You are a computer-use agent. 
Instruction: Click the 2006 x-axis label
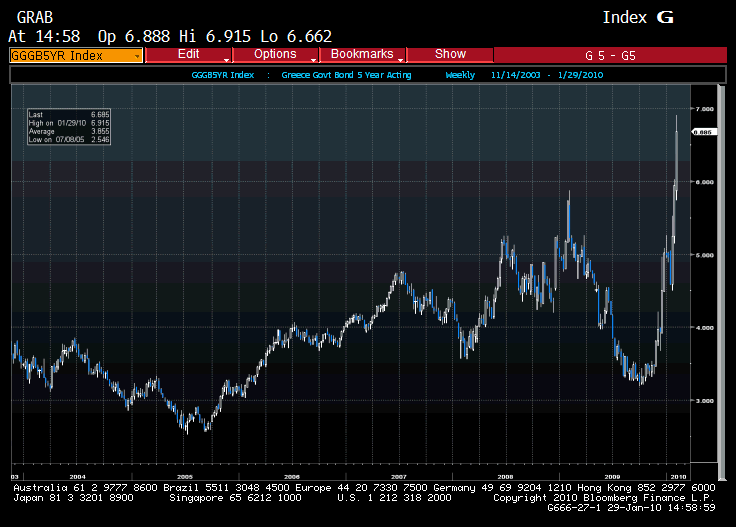click(292, 477)
